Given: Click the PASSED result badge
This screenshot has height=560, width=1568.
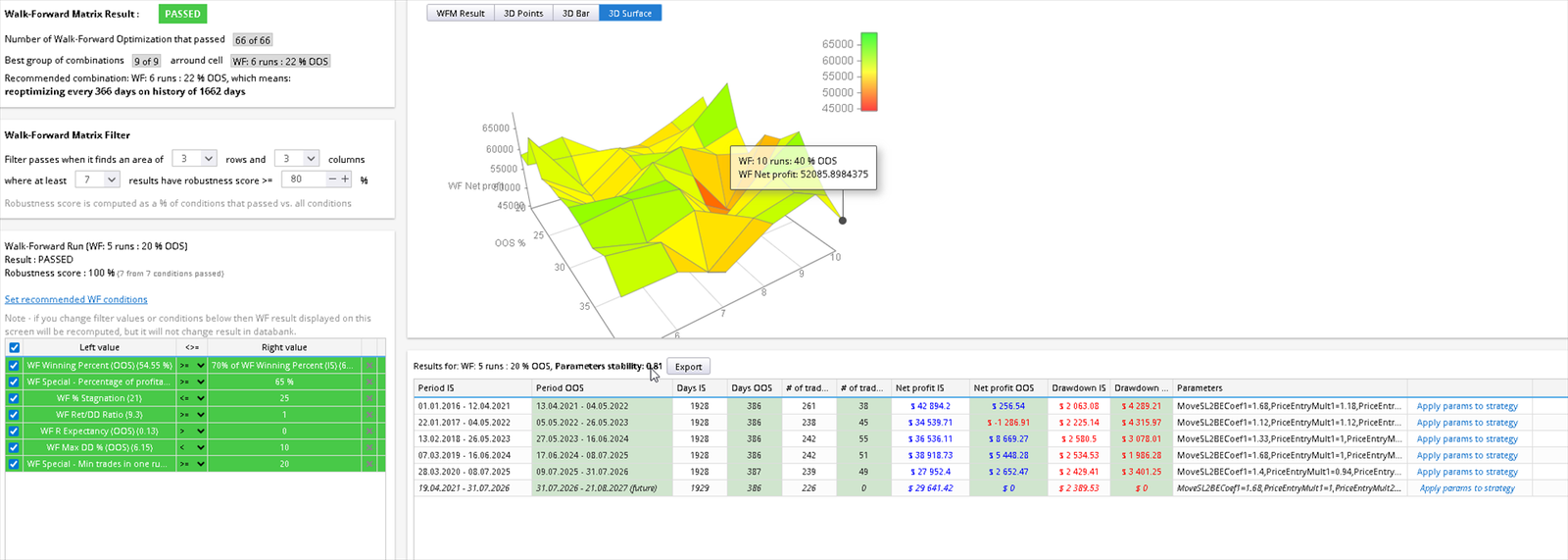Looking at the screenshot, I should (x=182, y=14).
